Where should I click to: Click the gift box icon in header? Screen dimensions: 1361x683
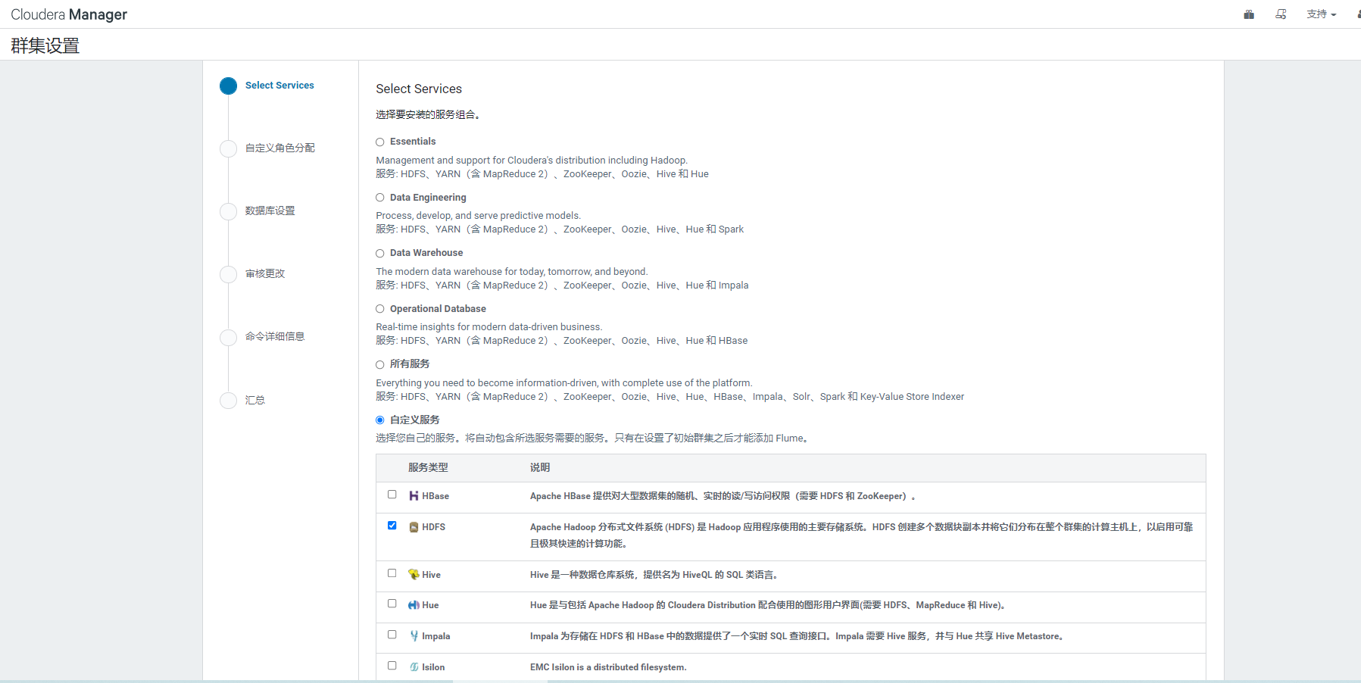point(1249,14)
